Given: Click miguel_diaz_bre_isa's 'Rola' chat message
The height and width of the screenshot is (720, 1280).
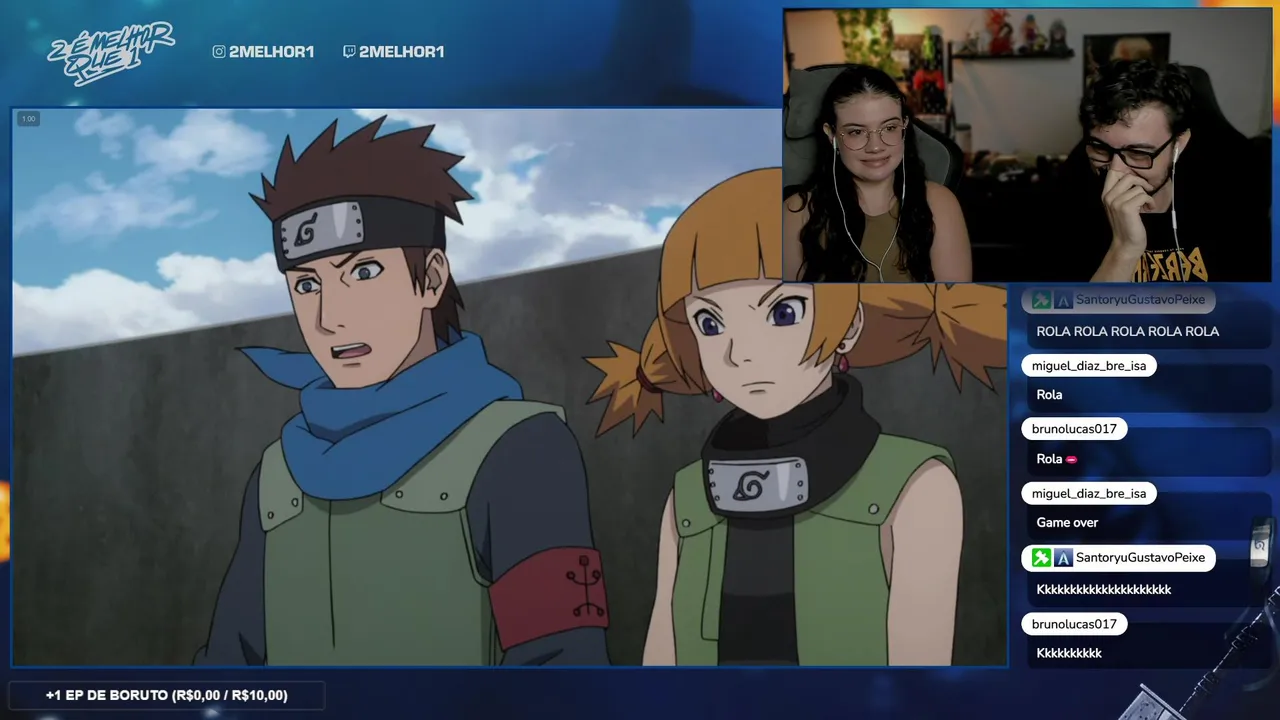Looking at the screenshot, I should pos(1049,395).
